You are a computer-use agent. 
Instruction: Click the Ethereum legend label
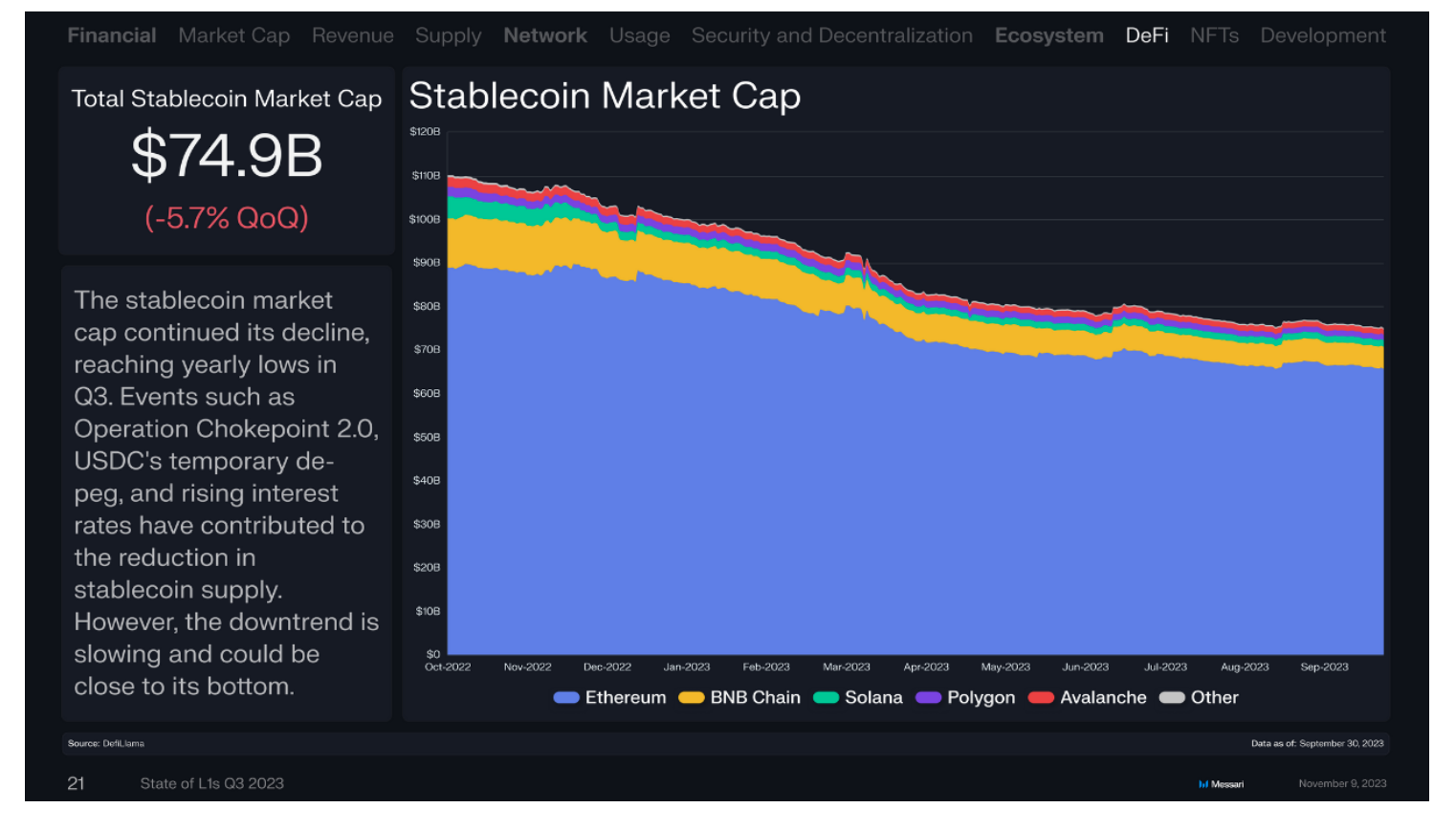(626, 698)
